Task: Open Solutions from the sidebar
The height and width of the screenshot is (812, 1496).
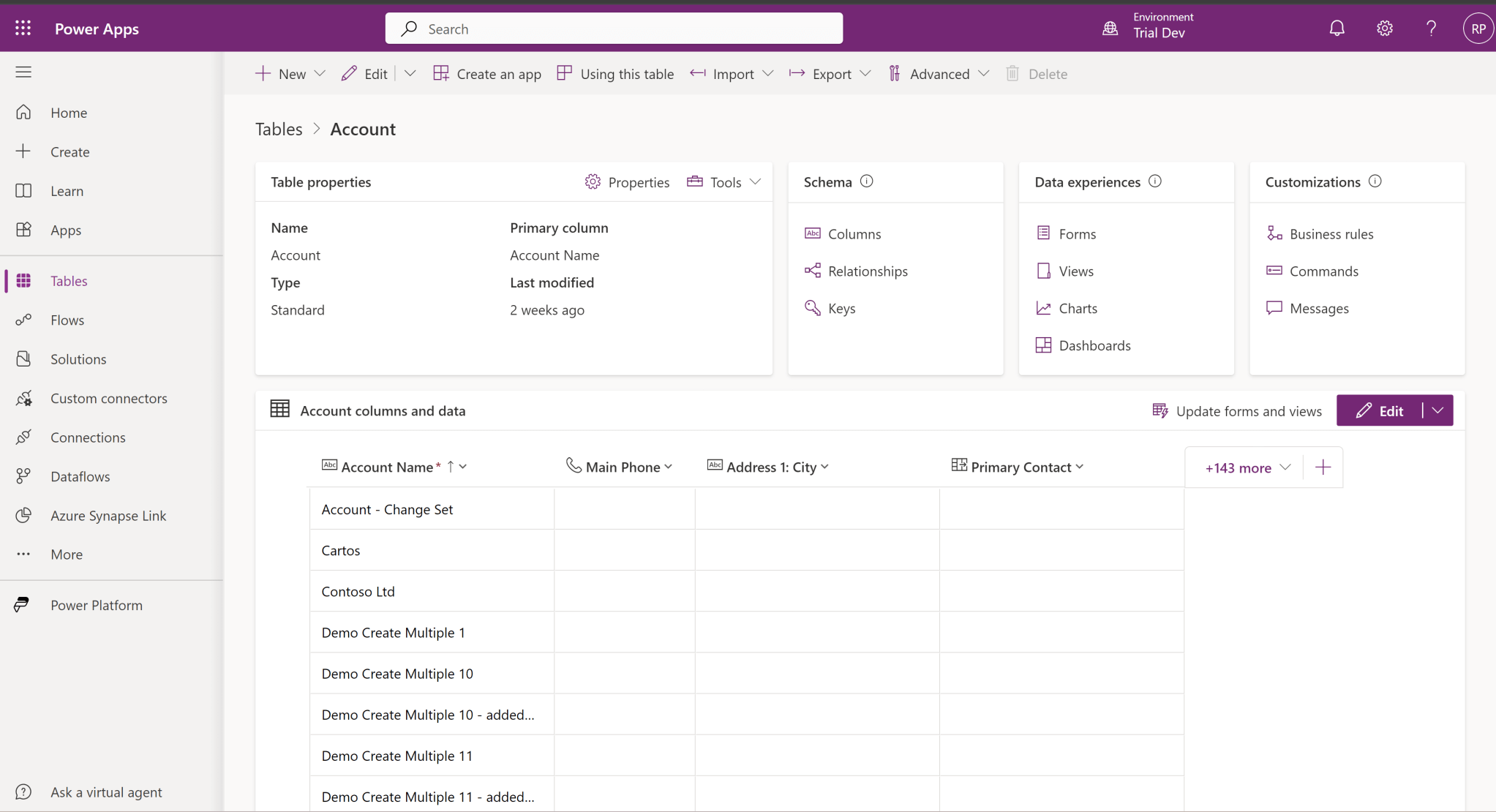Action: [78, 359]
